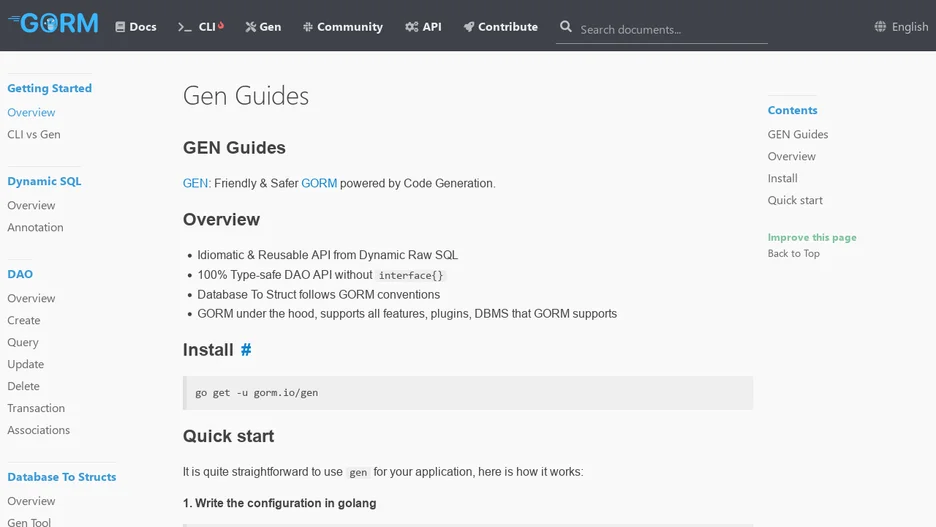Open the Update page in sidebar
This screenshot has height=527, width=936.
(x=26, y=364)
